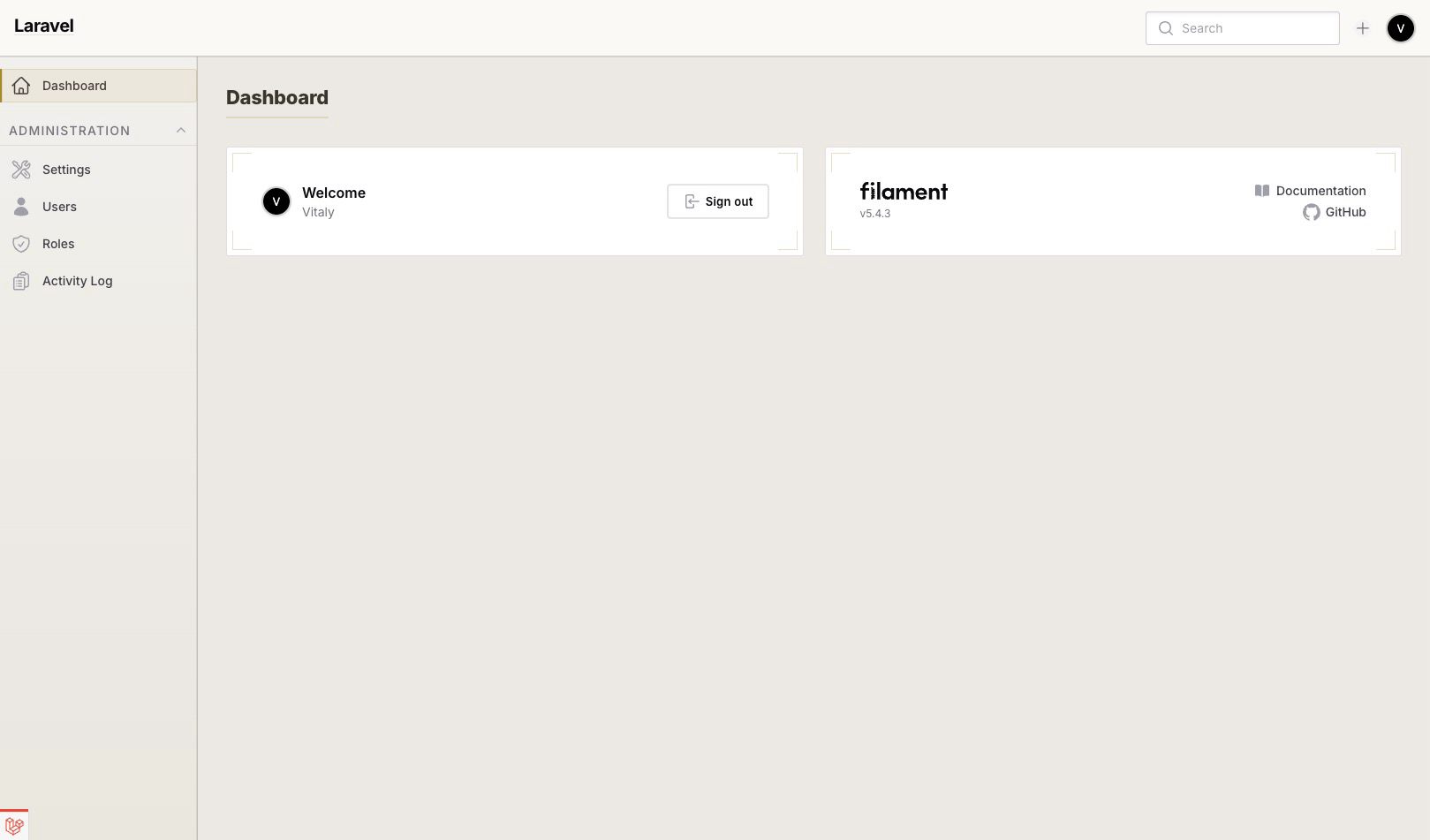This screenshot has height=840, width=1430.
Task: Click the GitHub logo icon
Action: 1312,212
